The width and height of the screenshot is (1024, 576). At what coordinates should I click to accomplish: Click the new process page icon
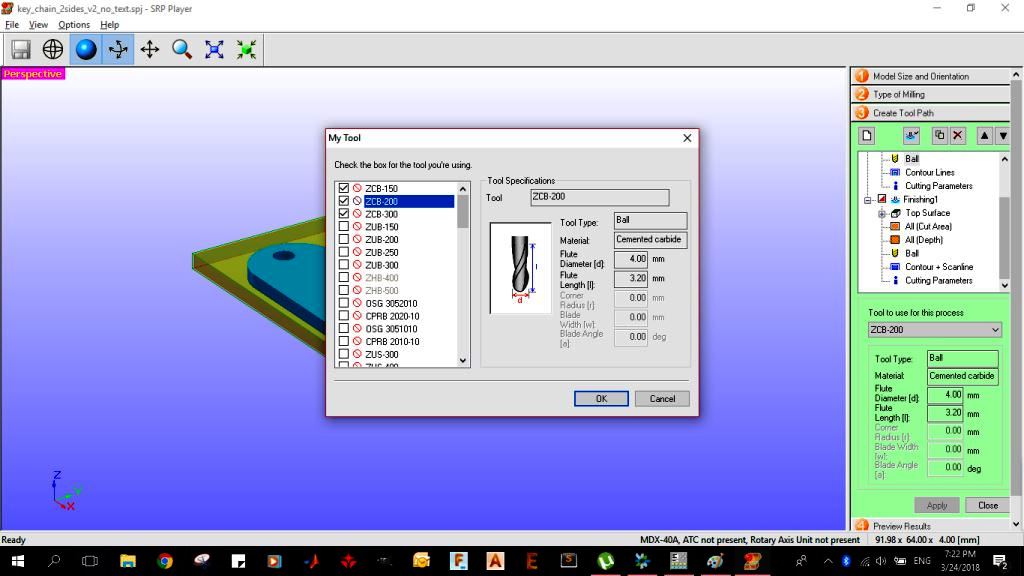(867, 136)
